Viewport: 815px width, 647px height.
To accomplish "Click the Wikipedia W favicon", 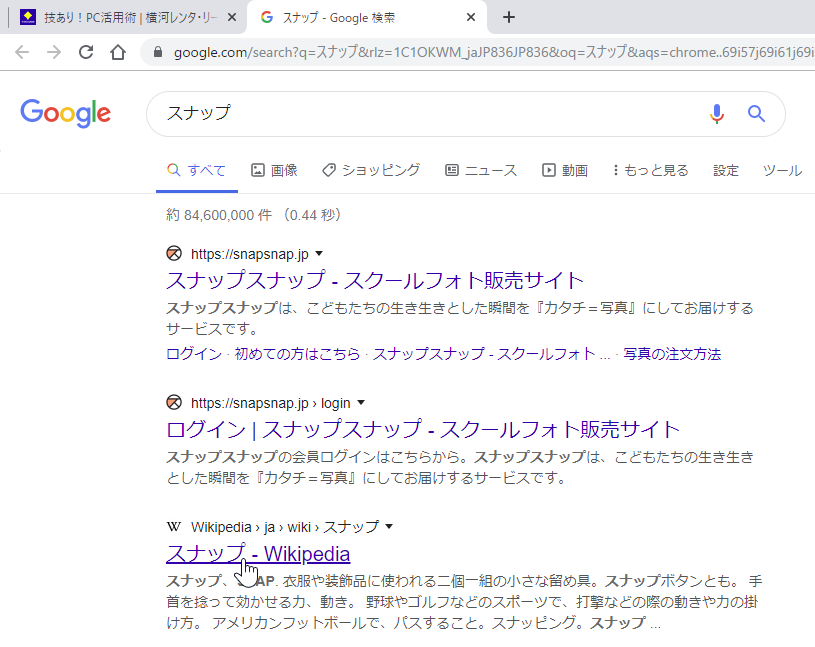I will [x=174, y=527].
